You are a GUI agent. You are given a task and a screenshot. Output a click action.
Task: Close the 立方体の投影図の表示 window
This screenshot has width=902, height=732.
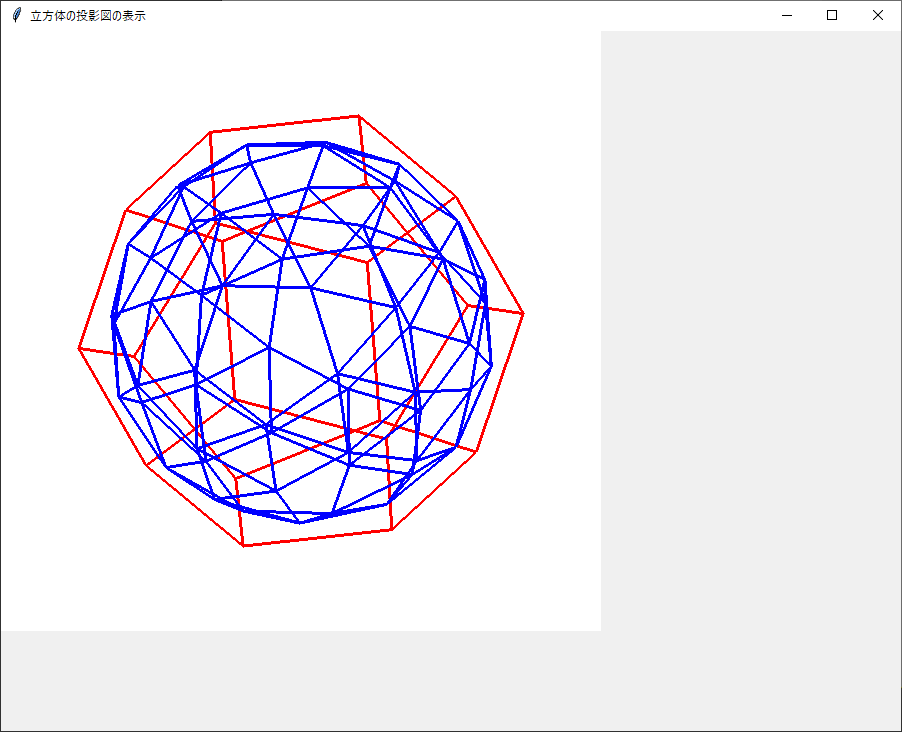tap(877, 16)
